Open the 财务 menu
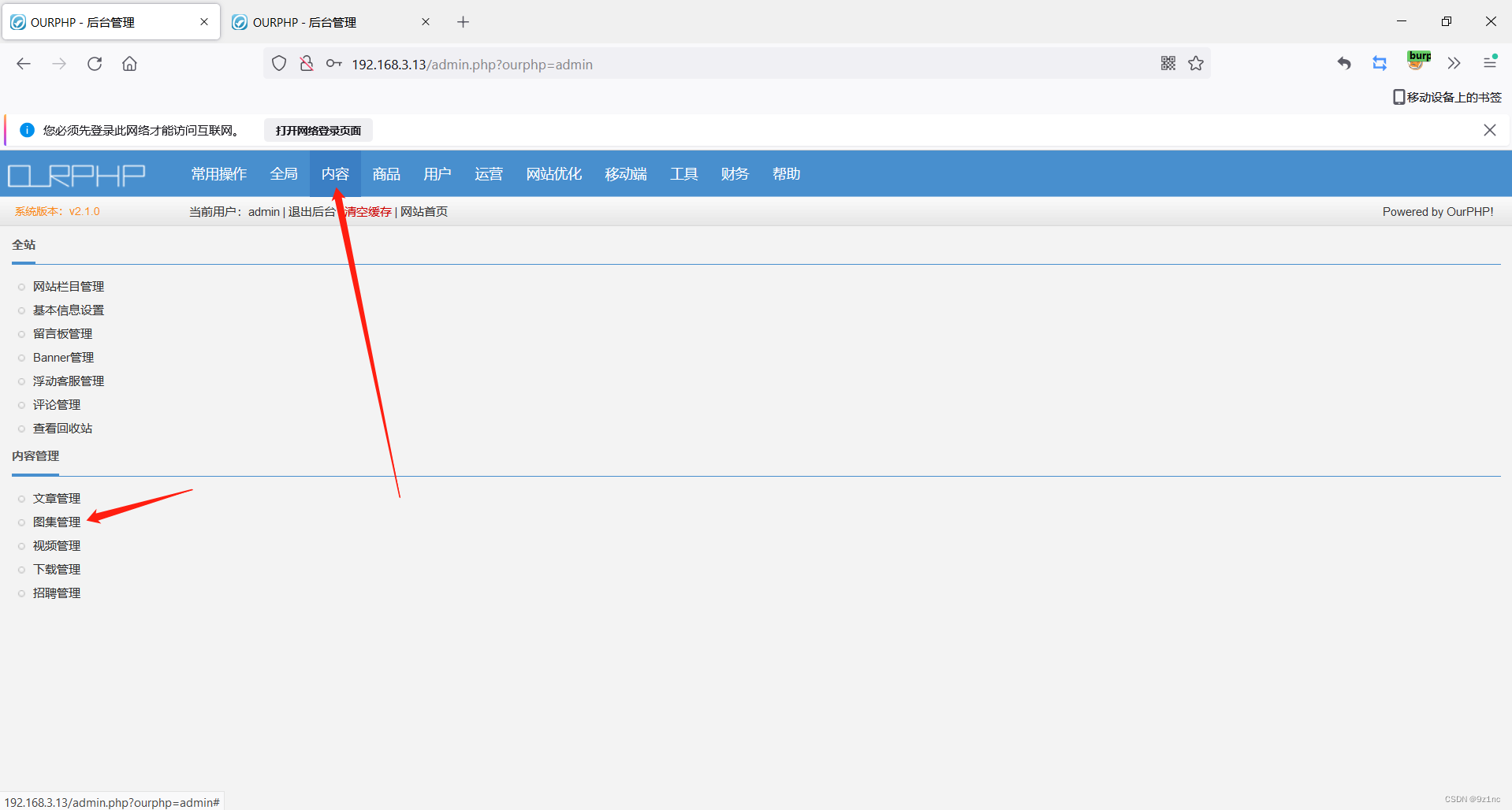The height and width of the screenshot is (810, 1512). [735, 174]
